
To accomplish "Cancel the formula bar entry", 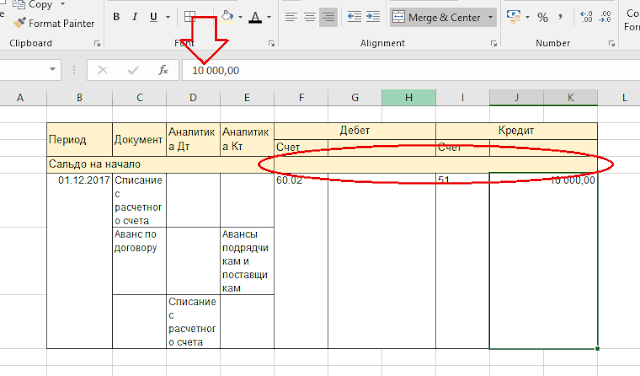I will [103, 70].
